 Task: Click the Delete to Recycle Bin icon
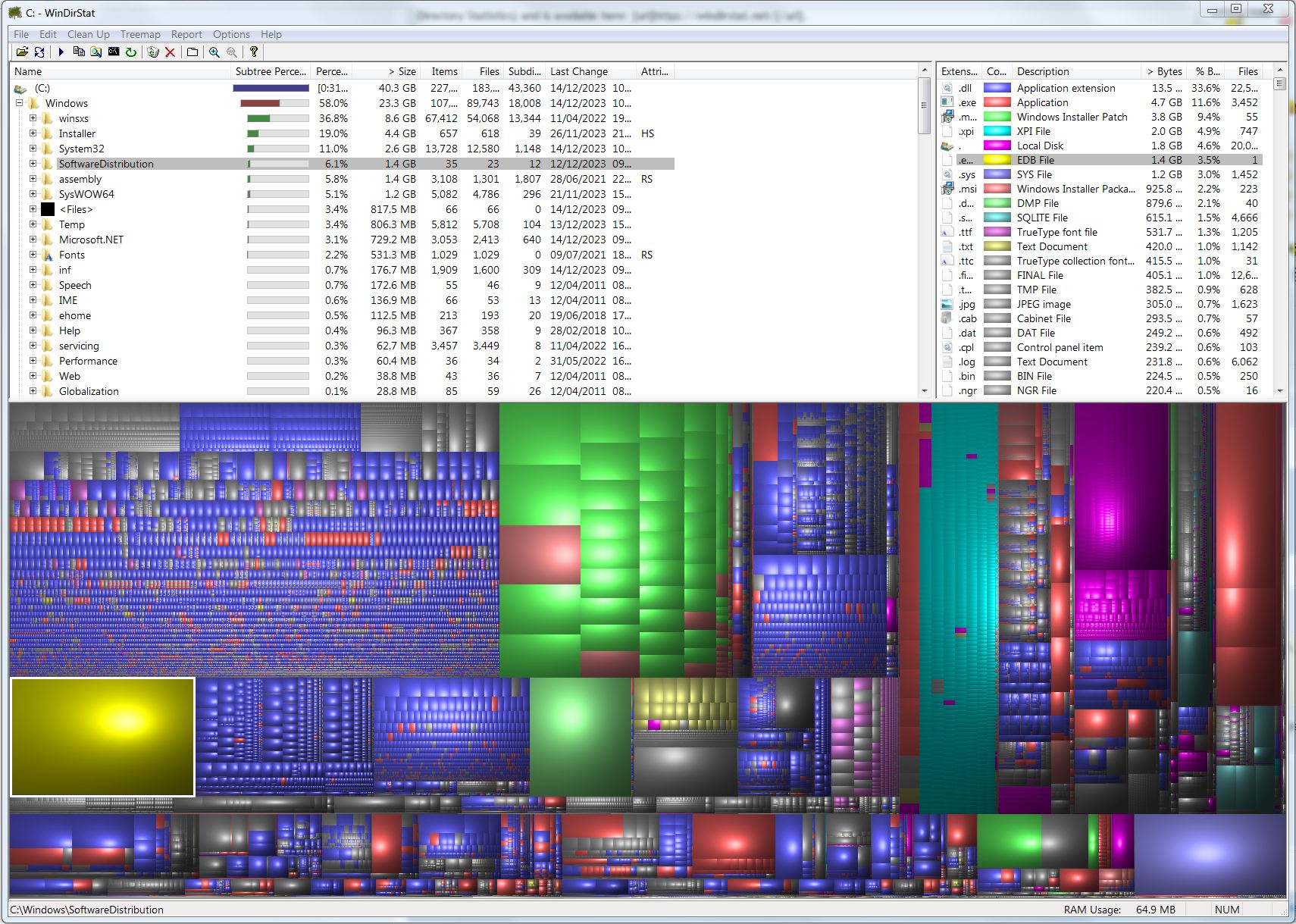153,52
